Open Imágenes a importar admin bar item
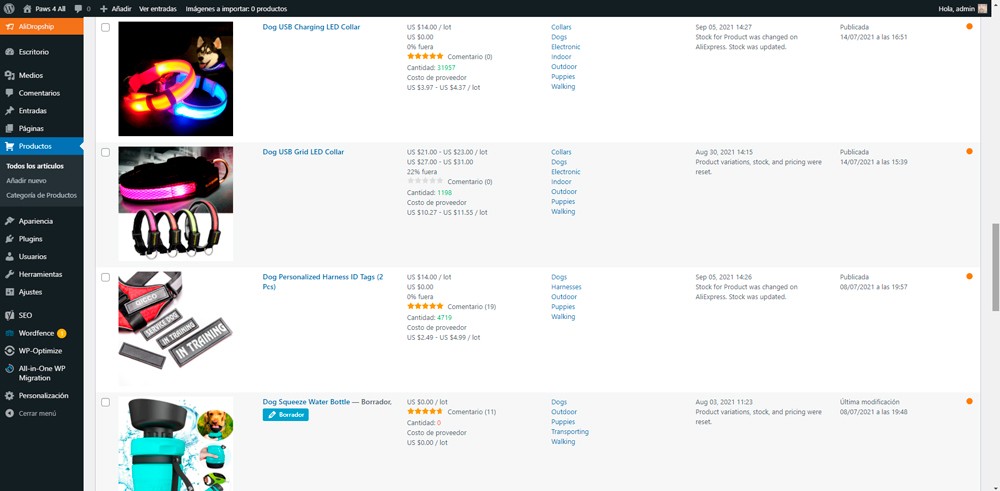The width and height of the screenshot is (1000, 491). 236,9
